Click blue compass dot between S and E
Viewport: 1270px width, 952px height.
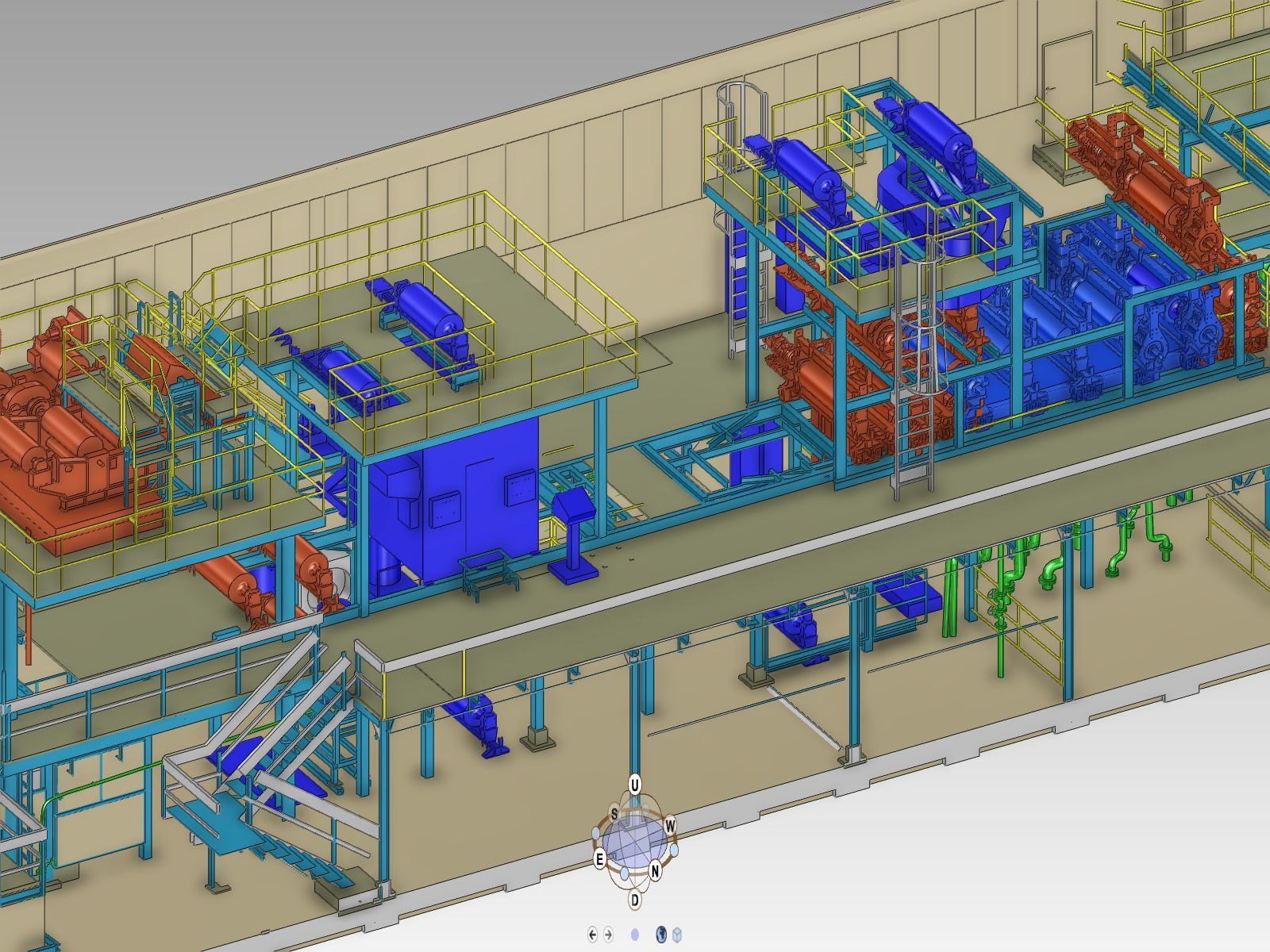click(x=595, y=832)
